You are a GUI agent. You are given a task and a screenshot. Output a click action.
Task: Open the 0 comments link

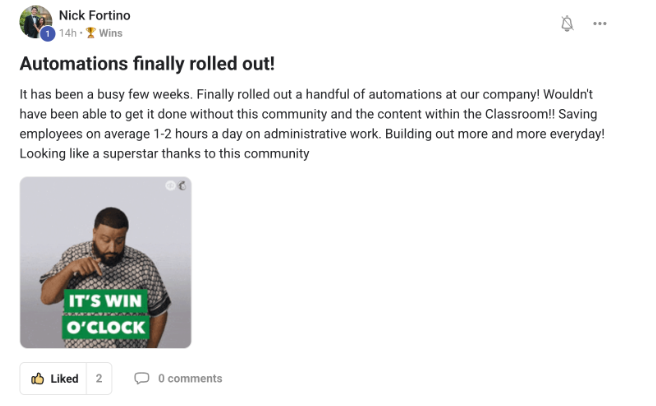[x=189, y=379]
